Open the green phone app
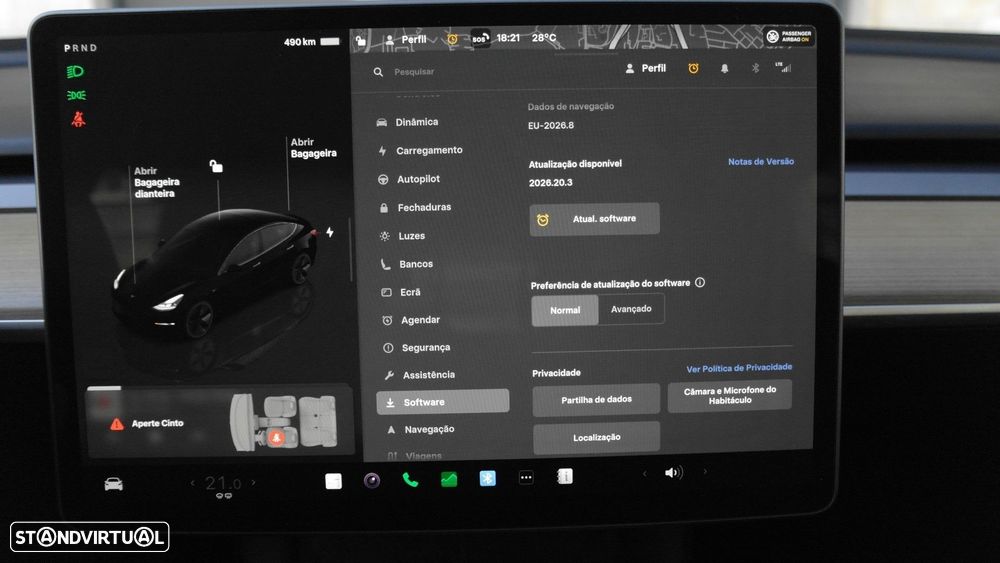Screen dimensions: 1000x563 coord(410,479)
